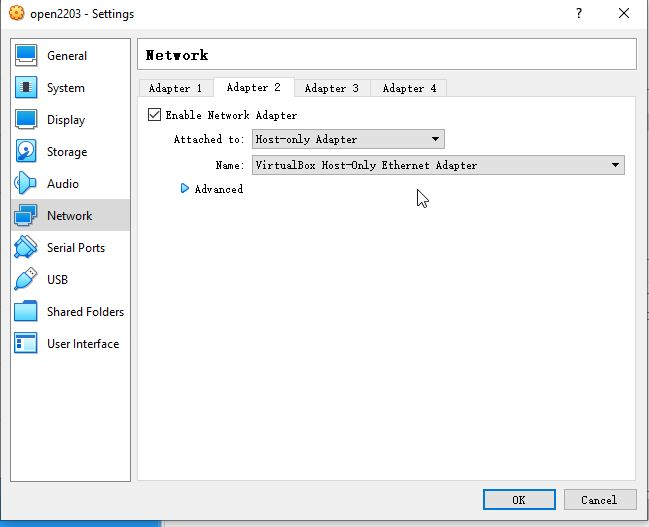Viewport: 649px width, 527px height.
Task: Open the adapter Name dropdown
Action: click(438, 165)
